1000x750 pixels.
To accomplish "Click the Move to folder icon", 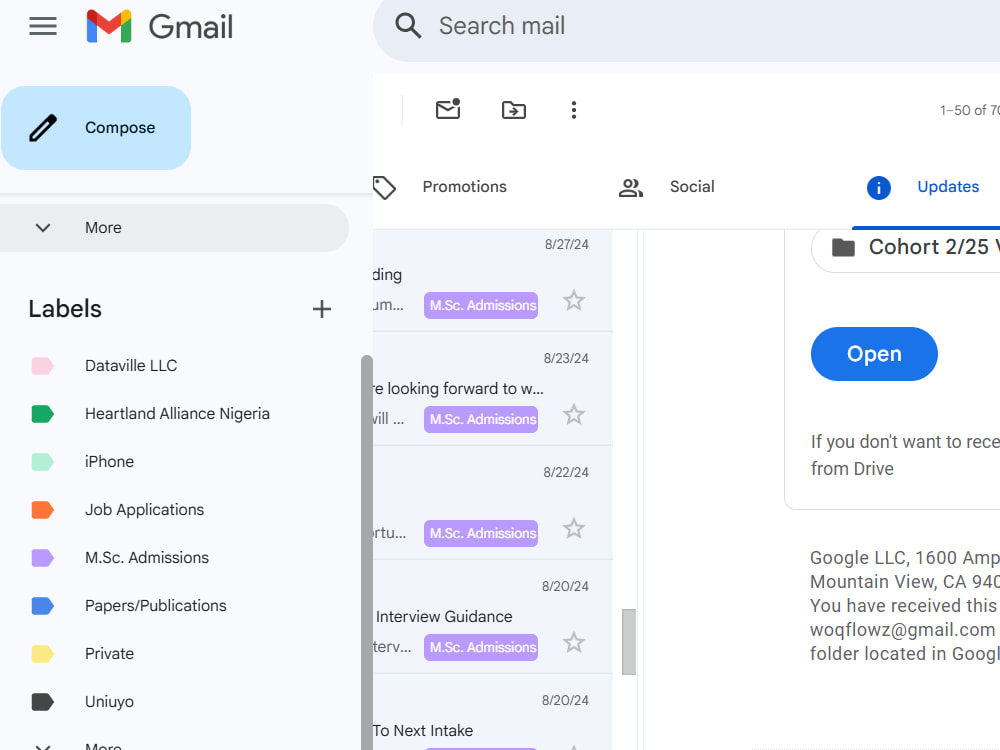I will (x=513, y=110).
